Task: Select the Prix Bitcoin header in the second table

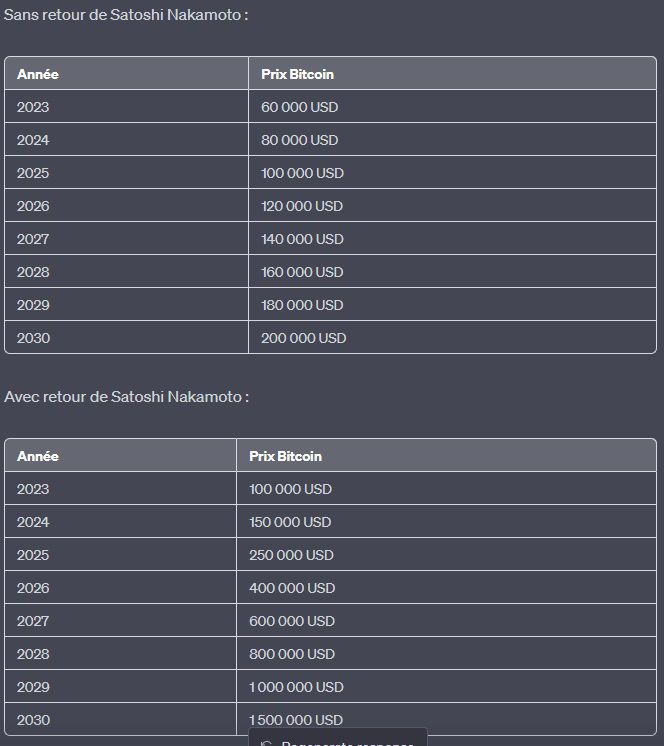Action: pyautogui.click(x=285, y=456)
